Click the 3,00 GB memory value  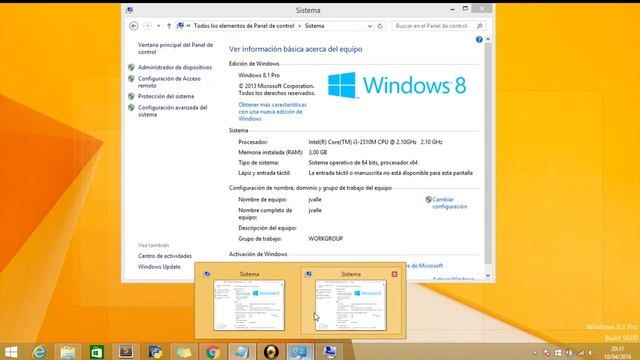point(318,152)
